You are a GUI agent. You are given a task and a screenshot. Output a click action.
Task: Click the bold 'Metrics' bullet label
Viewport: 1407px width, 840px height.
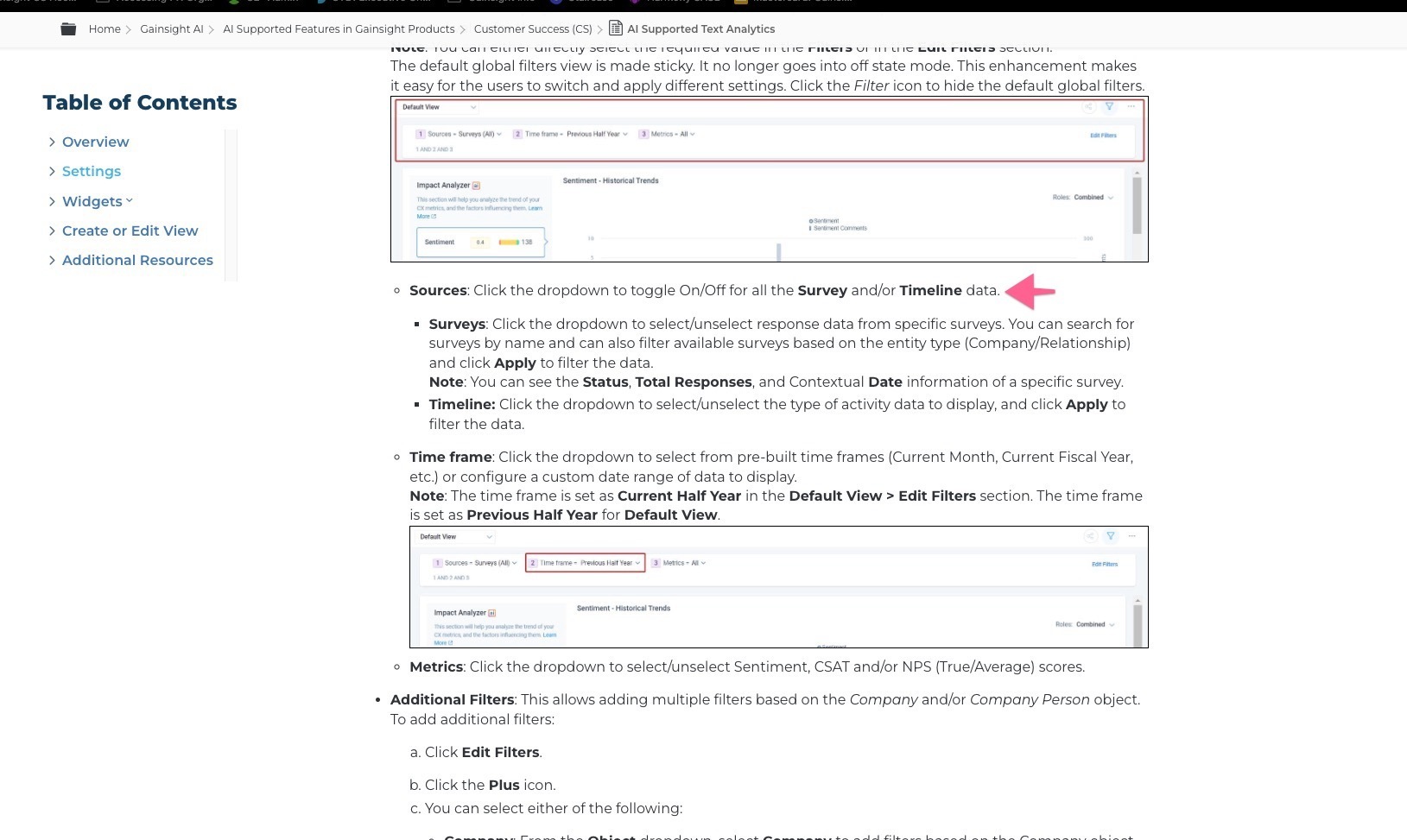(436, 666)
